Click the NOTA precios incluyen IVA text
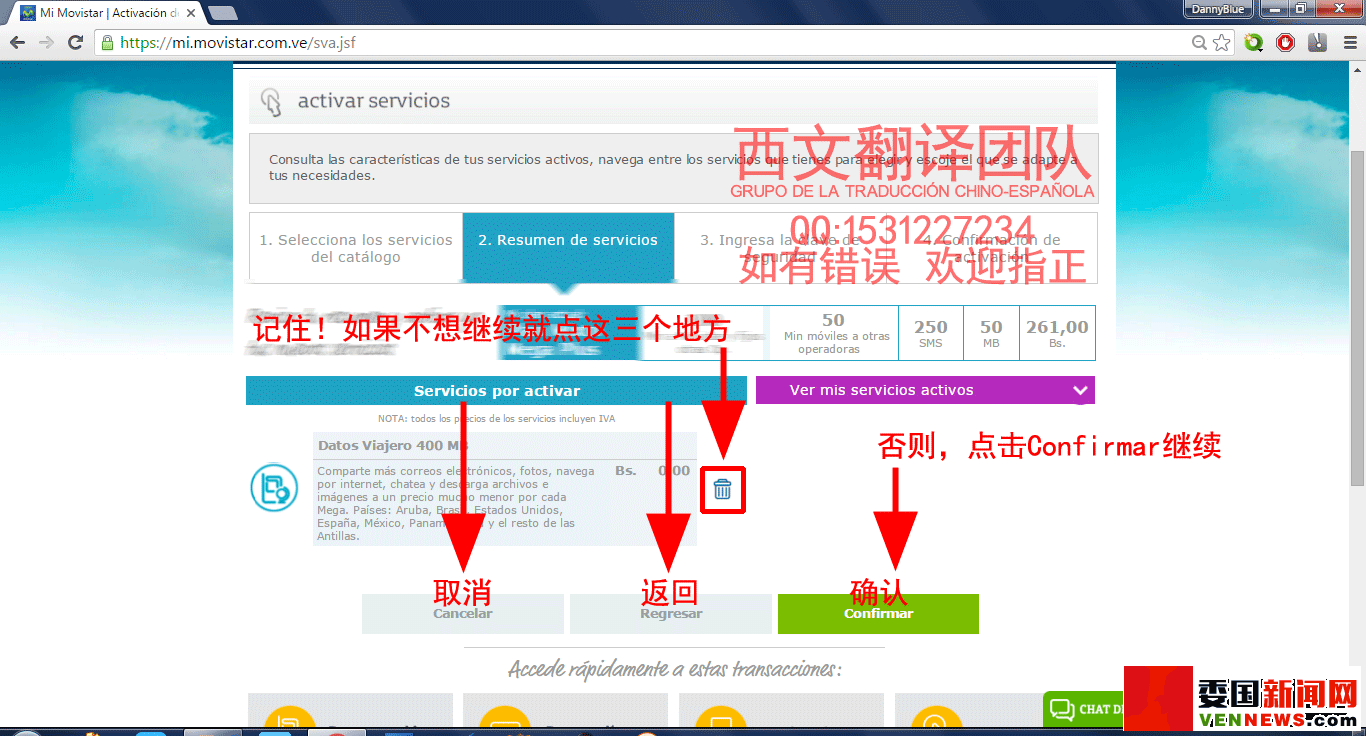 [496, 419]
